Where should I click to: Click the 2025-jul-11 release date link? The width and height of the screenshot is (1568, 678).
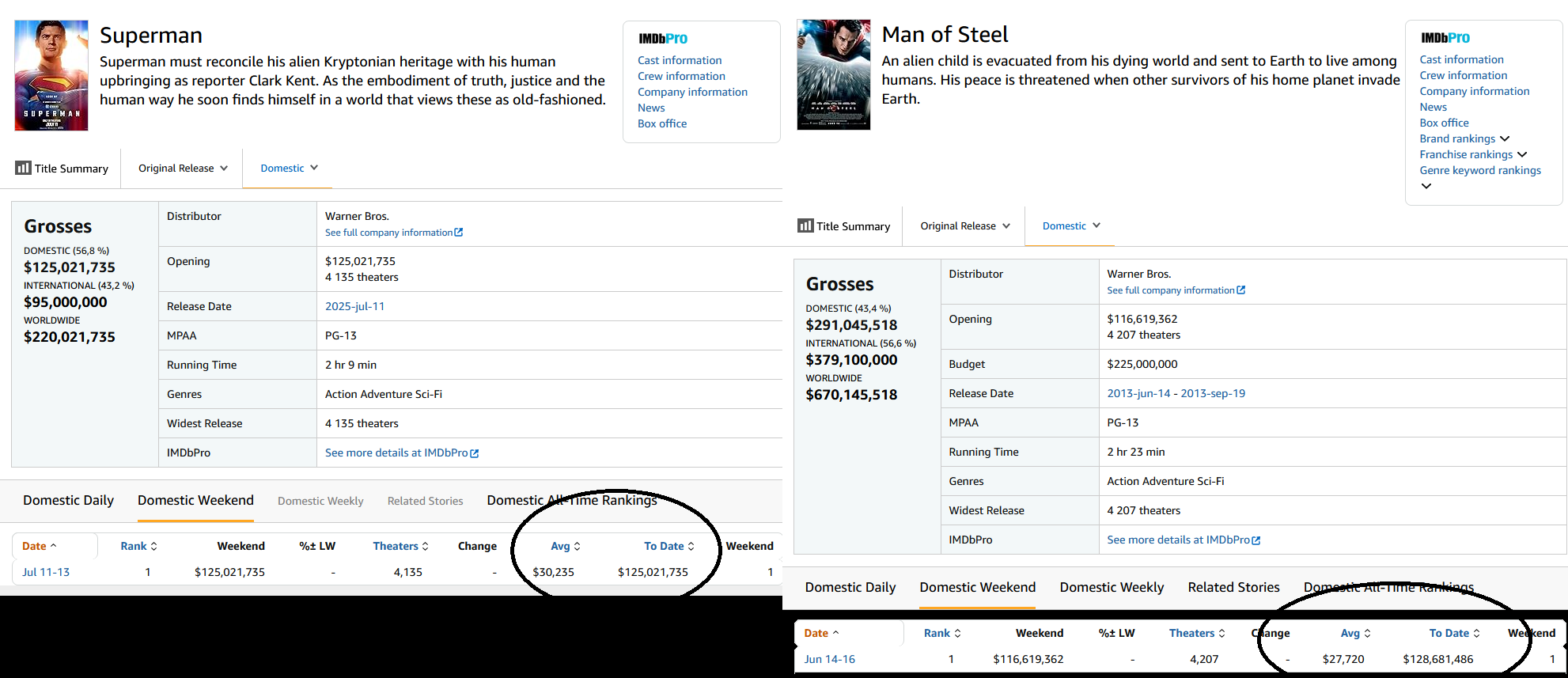[354, 306]
